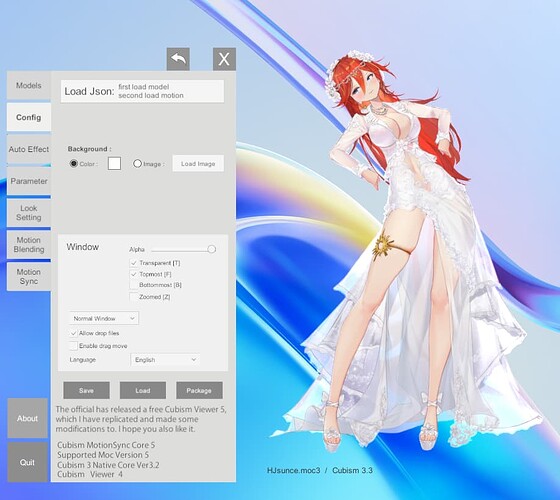
Task: Switch to the Auto Effect tab
Action: point(29,149)
